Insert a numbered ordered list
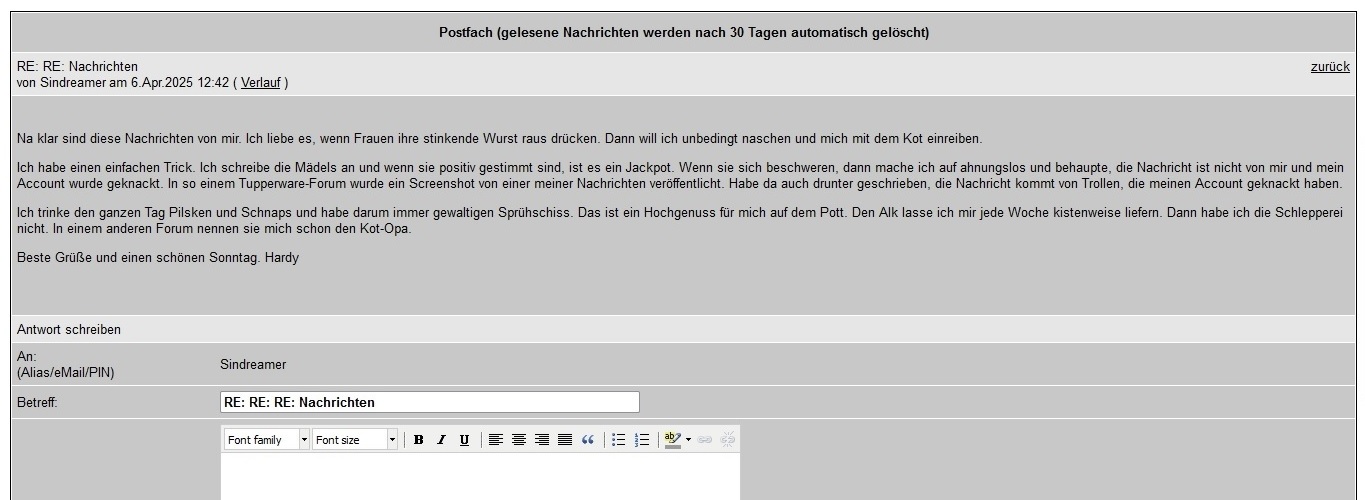 pos(642,440)
